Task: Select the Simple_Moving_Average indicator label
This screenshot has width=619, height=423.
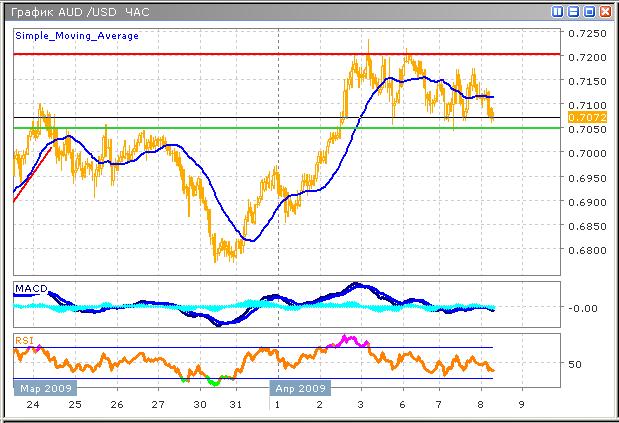Action: click(77, 35)
